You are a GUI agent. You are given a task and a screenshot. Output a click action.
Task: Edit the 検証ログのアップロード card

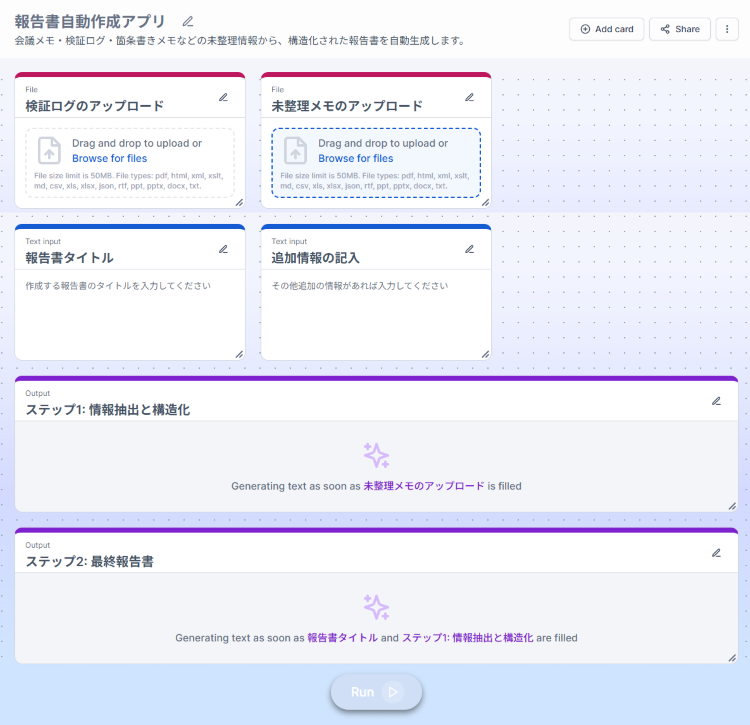pos(223,98)
